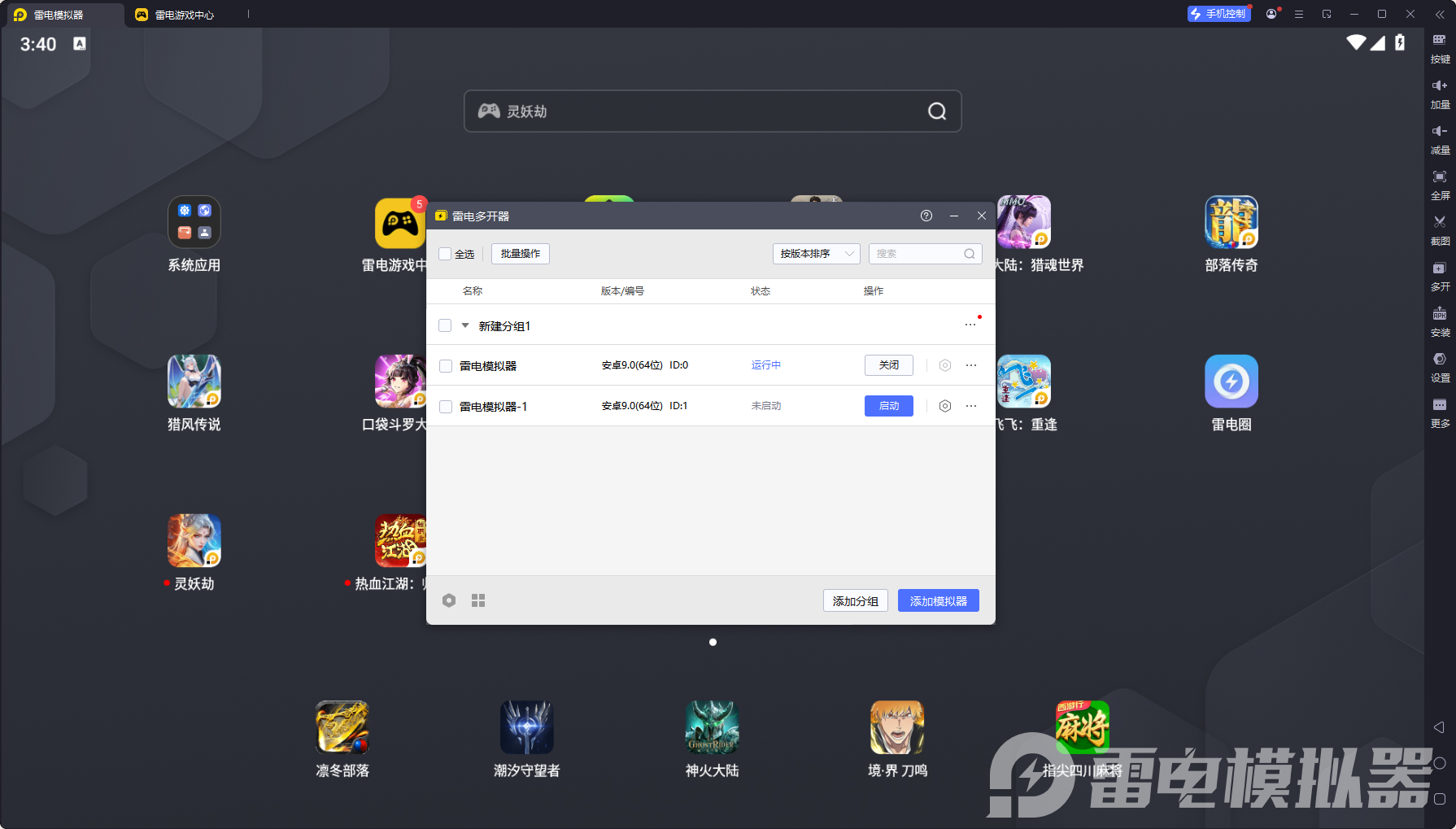The height and width of the screenshot is (829, 1456).
Task: Click the home screen page indicator dot
Action: (x=713, y=643)
